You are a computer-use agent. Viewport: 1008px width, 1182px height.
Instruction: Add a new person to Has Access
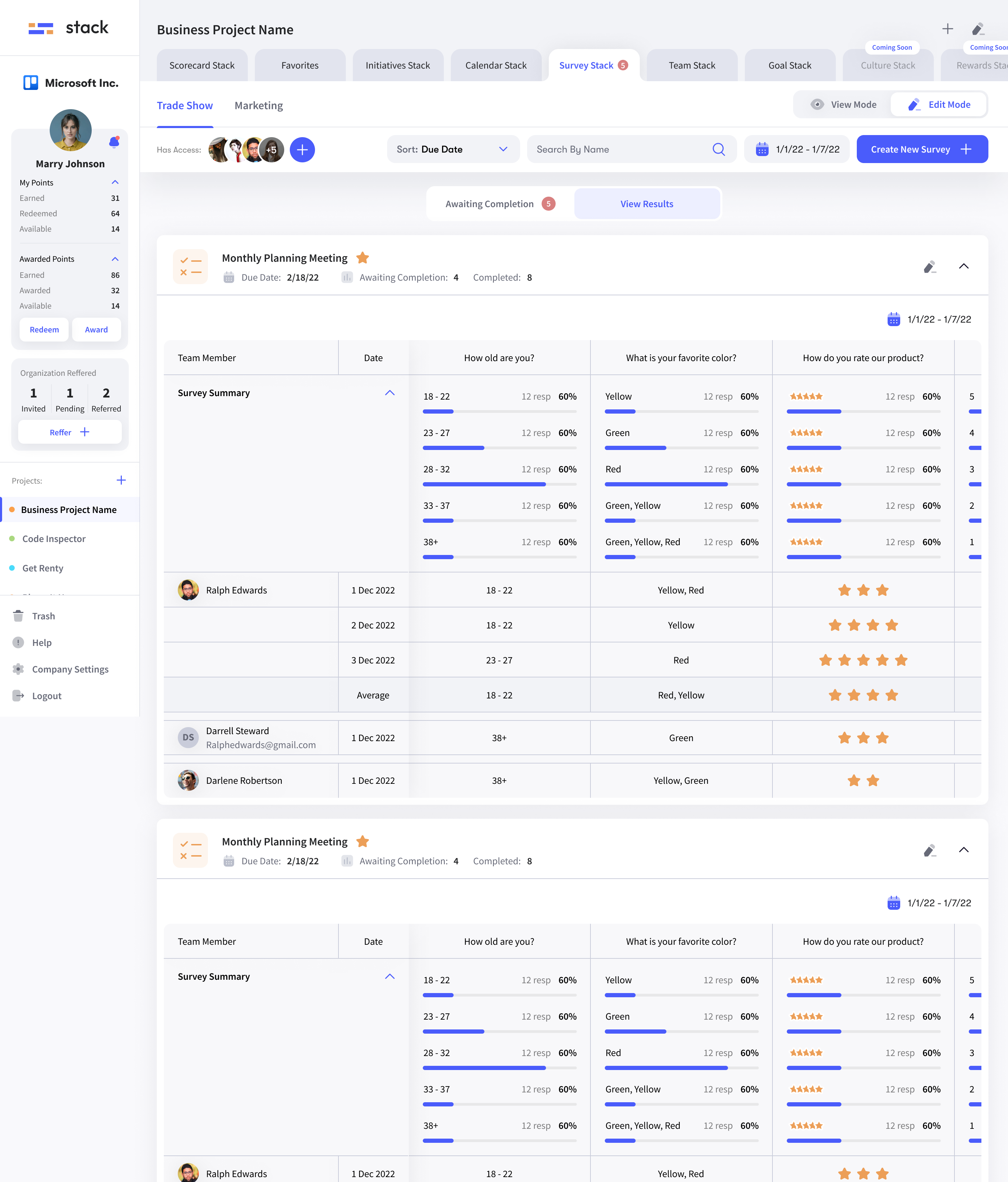pos(302,149)
